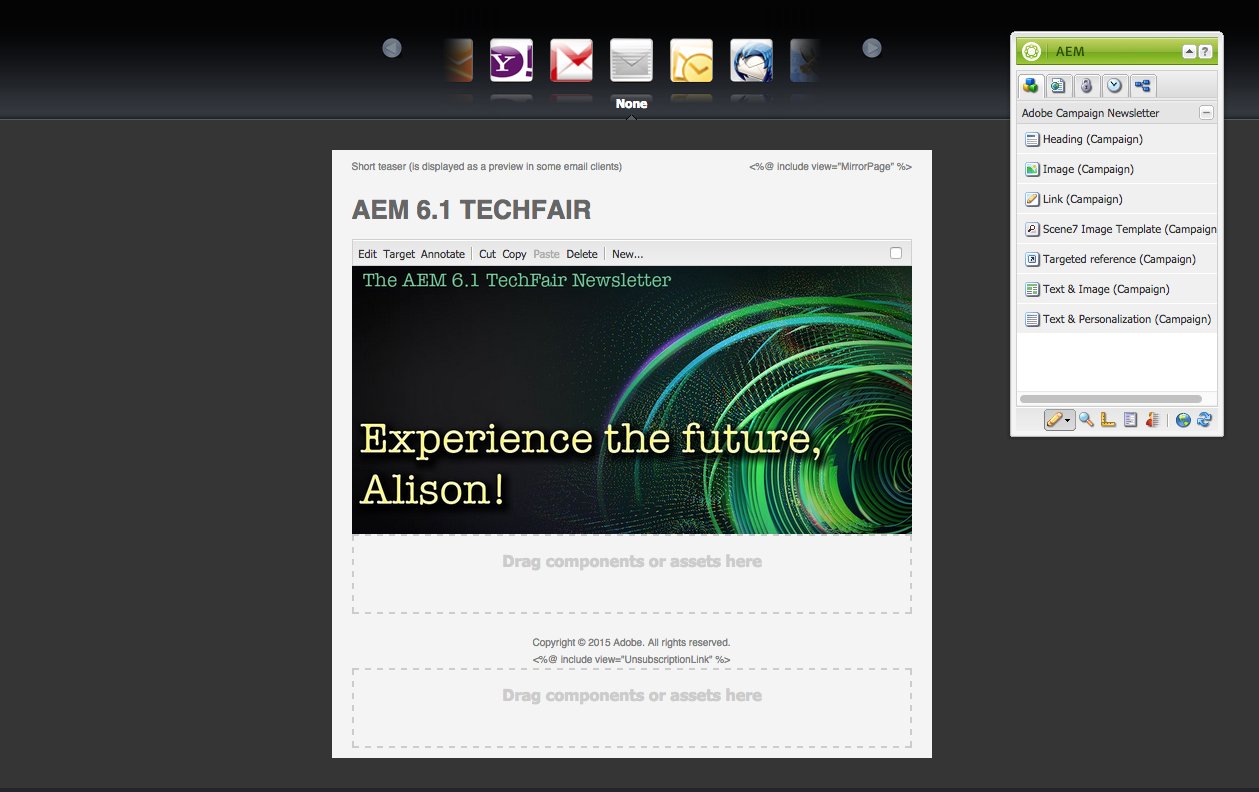Open the edit mode pencil dropdown
The width and height of the screenshot is (1259, 792).
click(1059, 420)
